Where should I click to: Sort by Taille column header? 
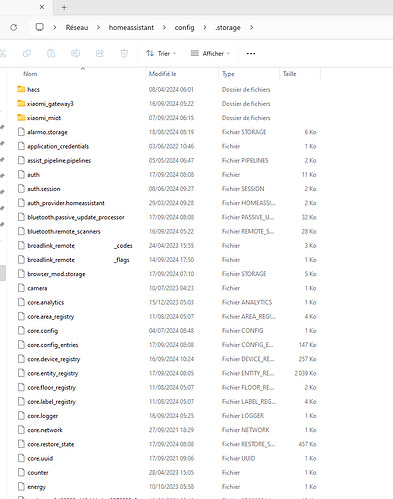coord(290,74)
